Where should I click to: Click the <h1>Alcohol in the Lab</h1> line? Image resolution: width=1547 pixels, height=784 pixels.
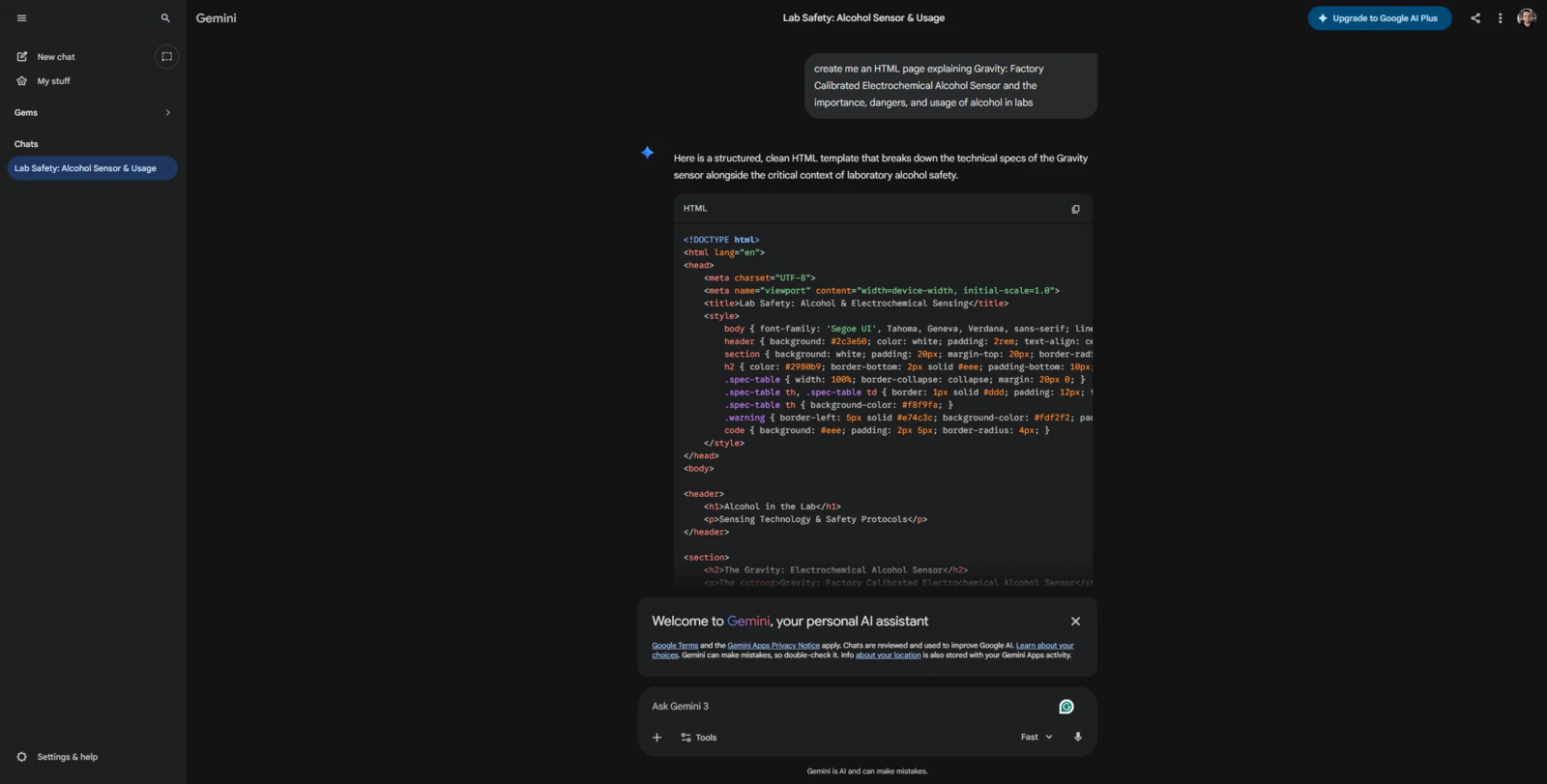[x=773, y=507]
